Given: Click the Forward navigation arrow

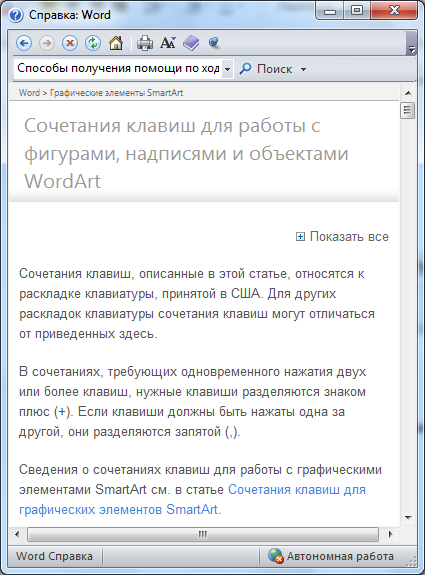Looking at the screenshot, I should click(x=47, y=43).
